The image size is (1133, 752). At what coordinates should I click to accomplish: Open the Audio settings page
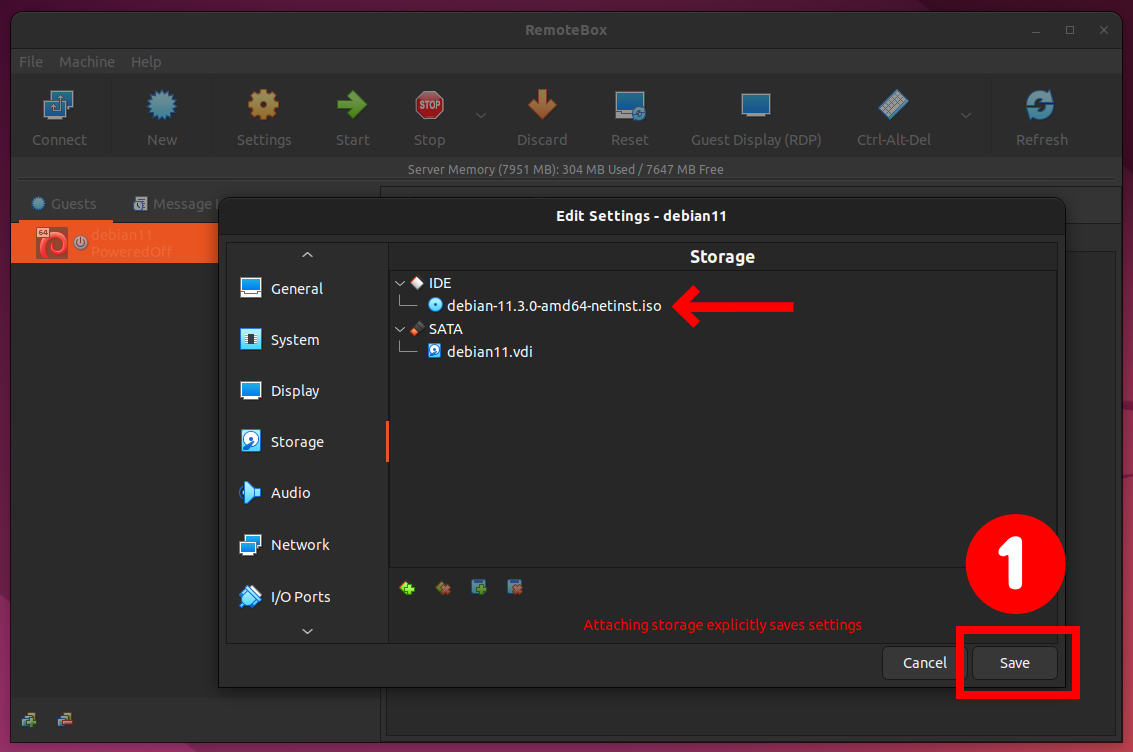[x=306, y=493]
